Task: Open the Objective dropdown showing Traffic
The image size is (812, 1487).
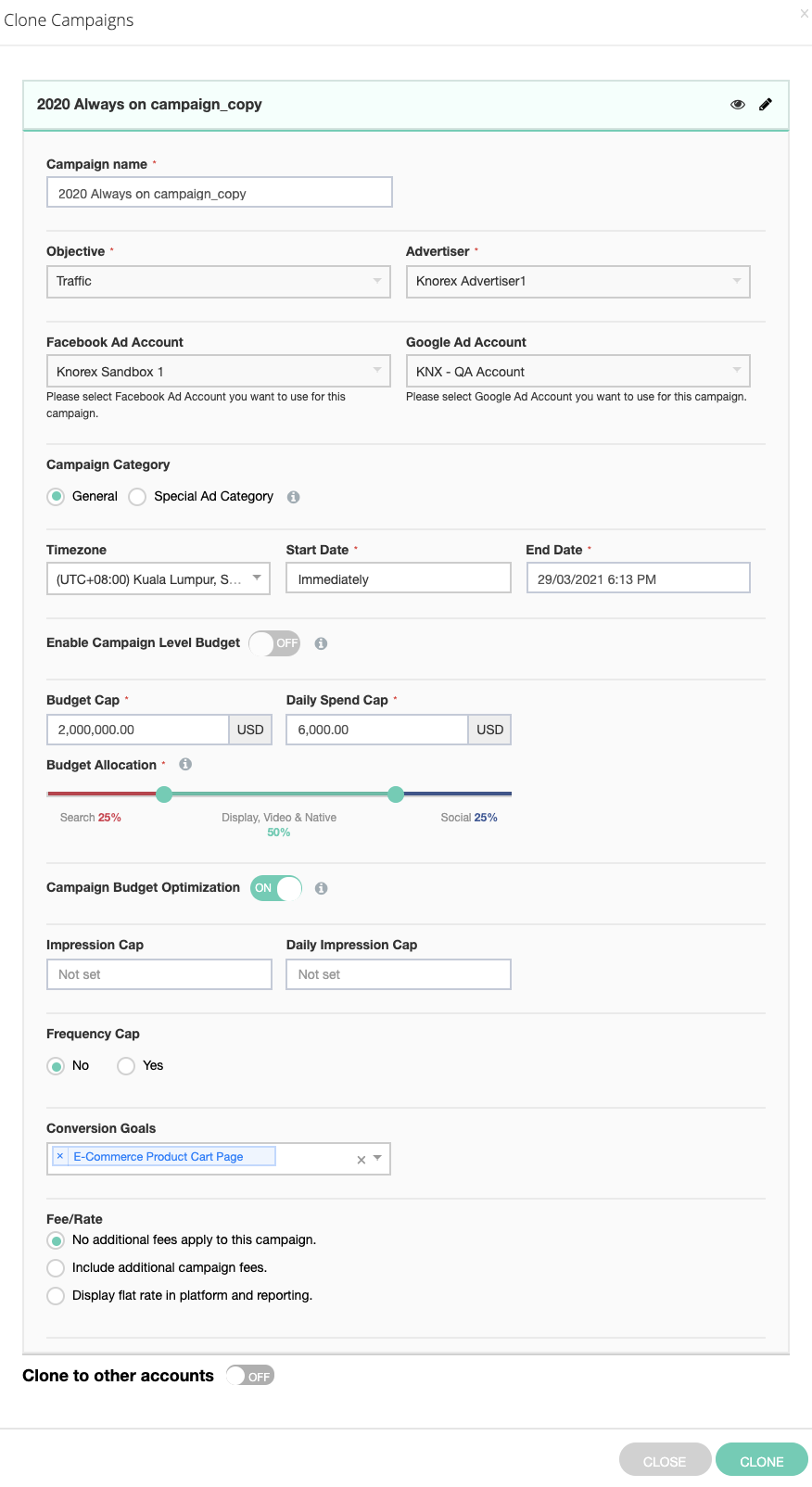Action: [219, 282]
